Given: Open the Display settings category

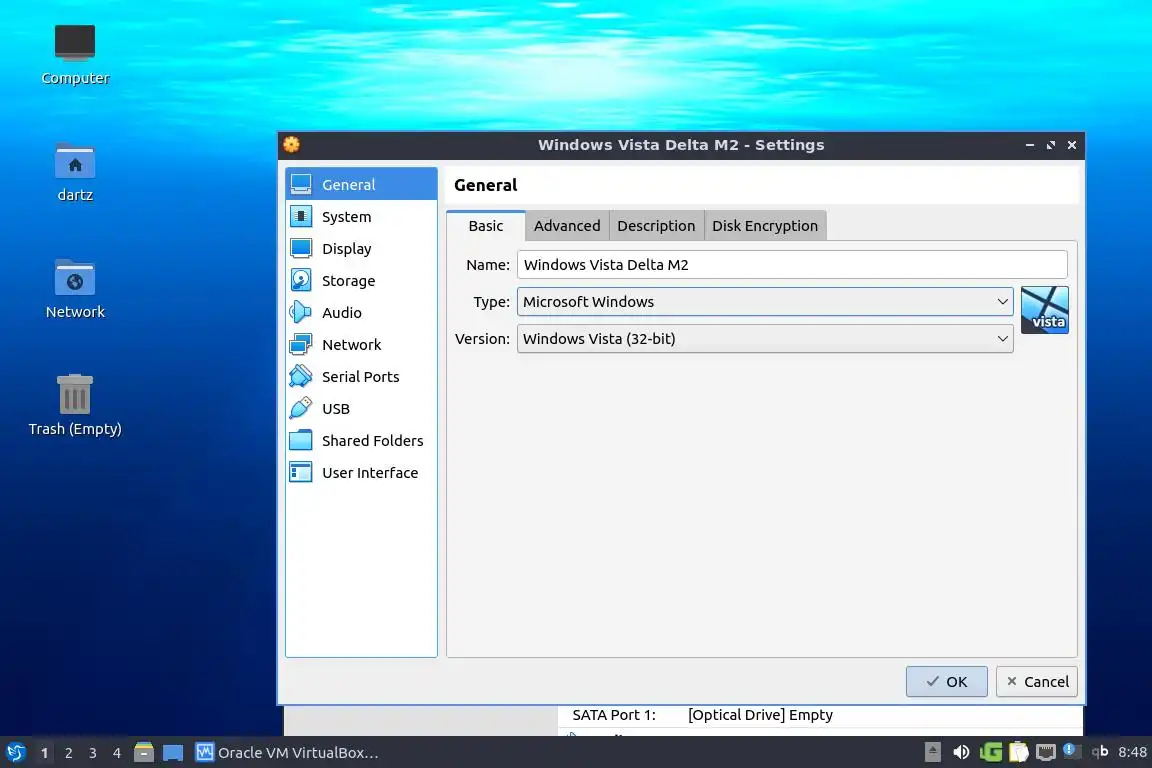Looking at the screenshot, I should coord(361,248).
